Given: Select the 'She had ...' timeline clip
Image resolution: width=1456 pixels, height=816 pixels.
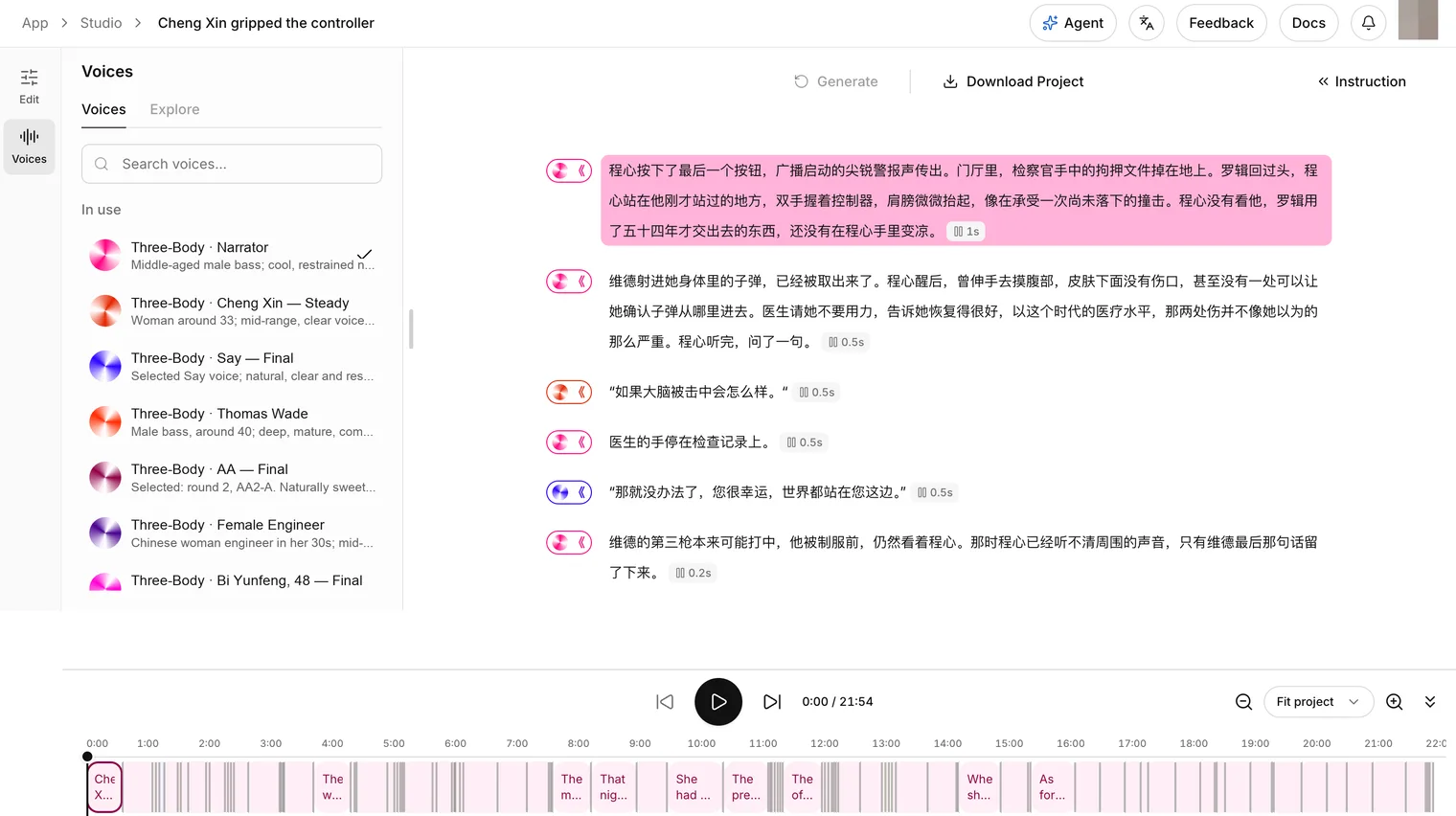Looking at the screenshot, I should click(x=693, y=787).
